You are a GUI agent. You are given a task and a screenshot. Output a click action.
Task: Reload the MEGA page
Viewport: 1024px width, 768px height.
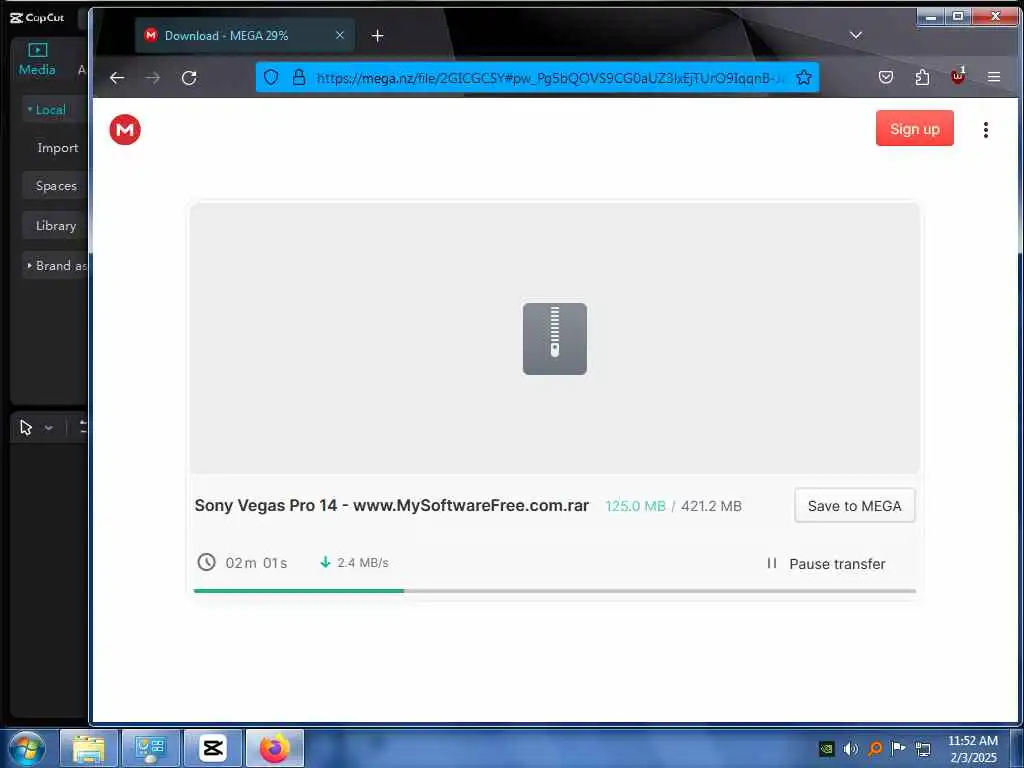189,78
